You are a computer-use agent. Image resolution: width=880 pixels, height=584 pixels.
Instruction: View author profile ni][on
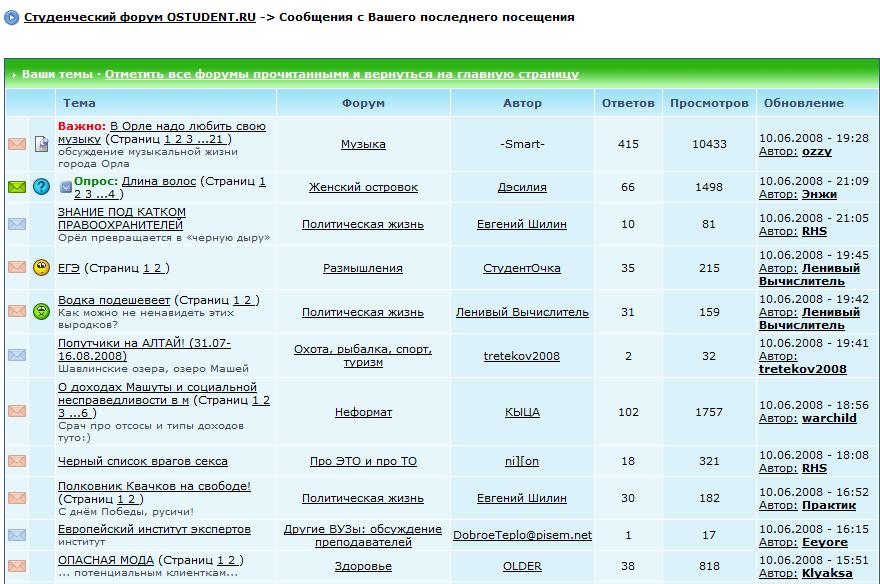click(x=522, y=461)
